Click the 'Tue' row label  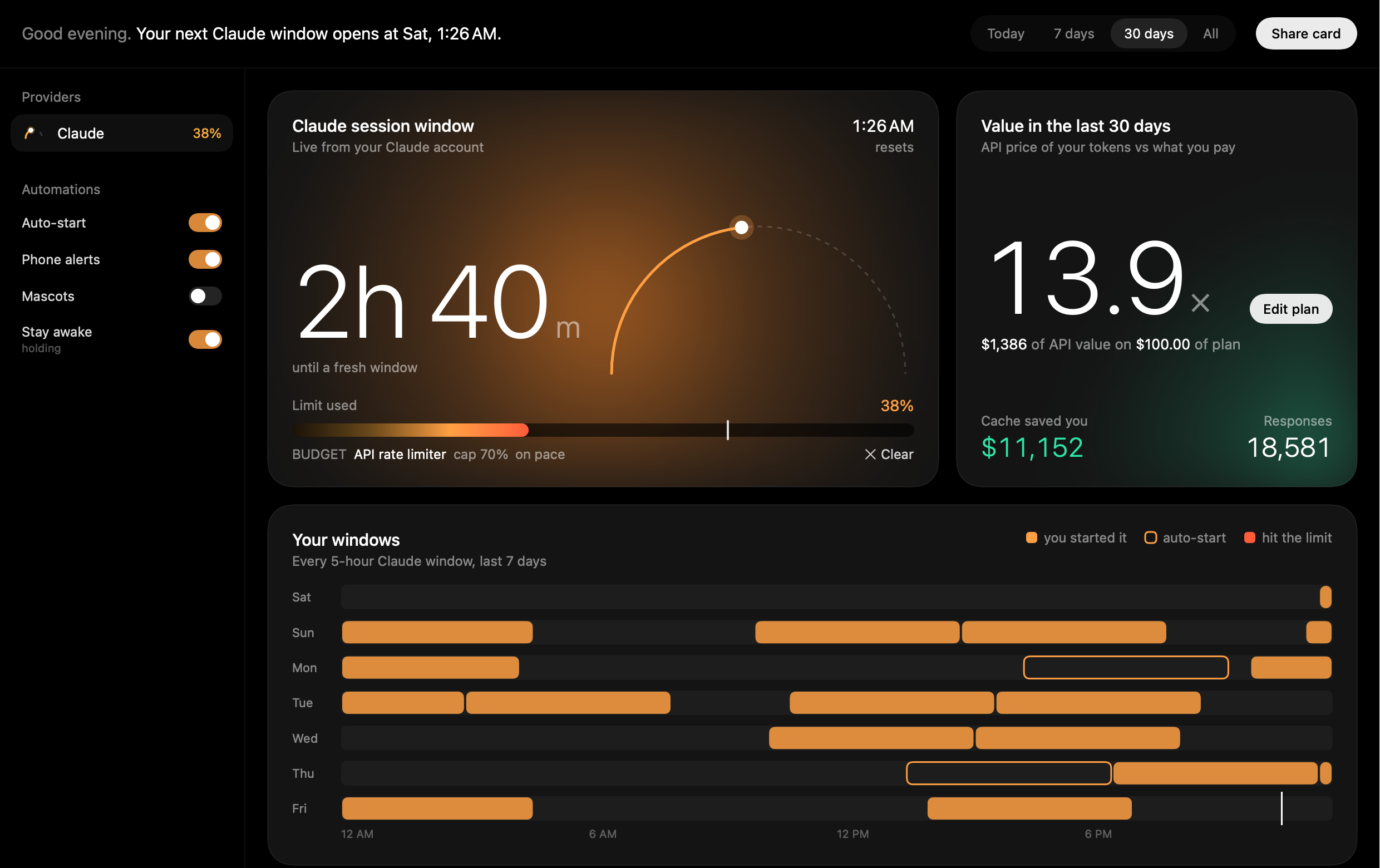[x=302, y=703]
